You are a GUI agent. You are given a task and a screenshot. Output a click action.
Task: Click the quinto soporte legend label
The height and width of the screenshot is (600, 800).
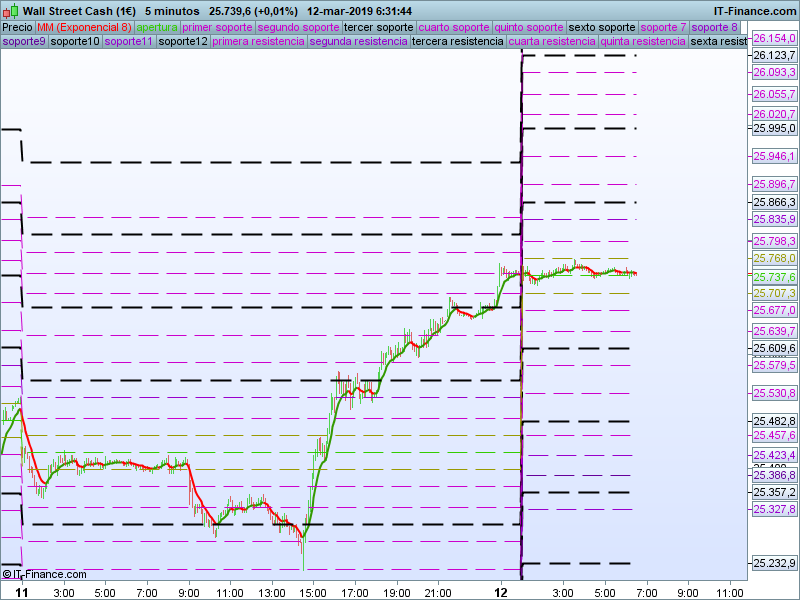pyautogui.click(x=531, y=27)
